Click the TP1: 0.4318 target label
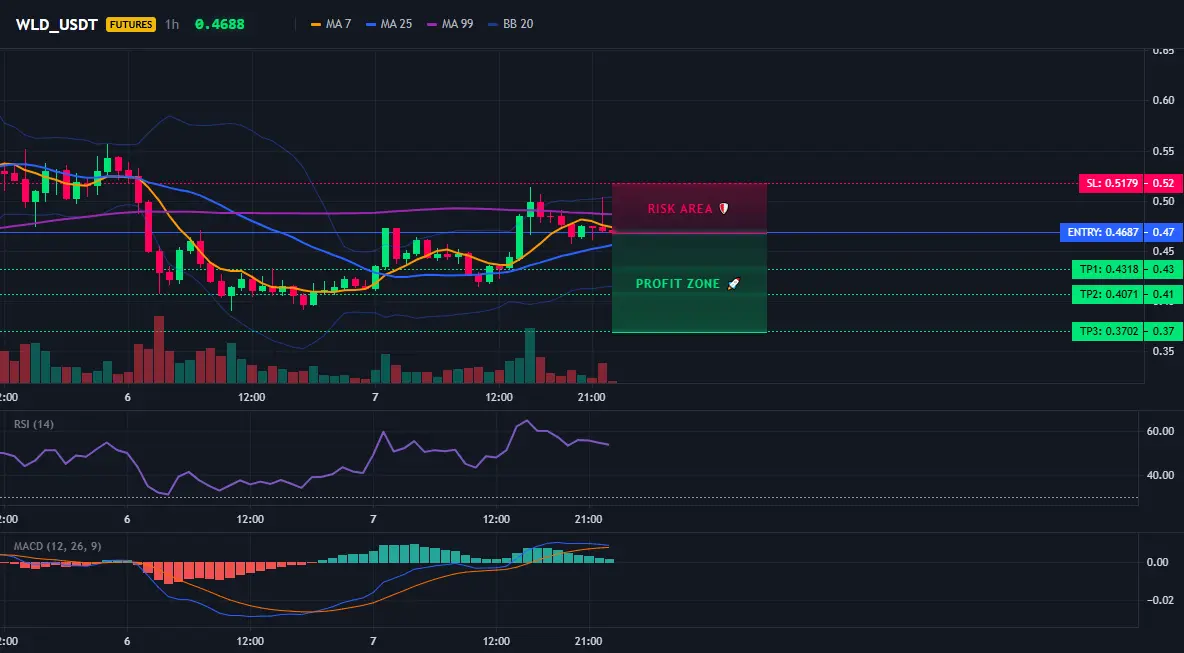Screen dimensions: 1184x653 coord(1106,270)
